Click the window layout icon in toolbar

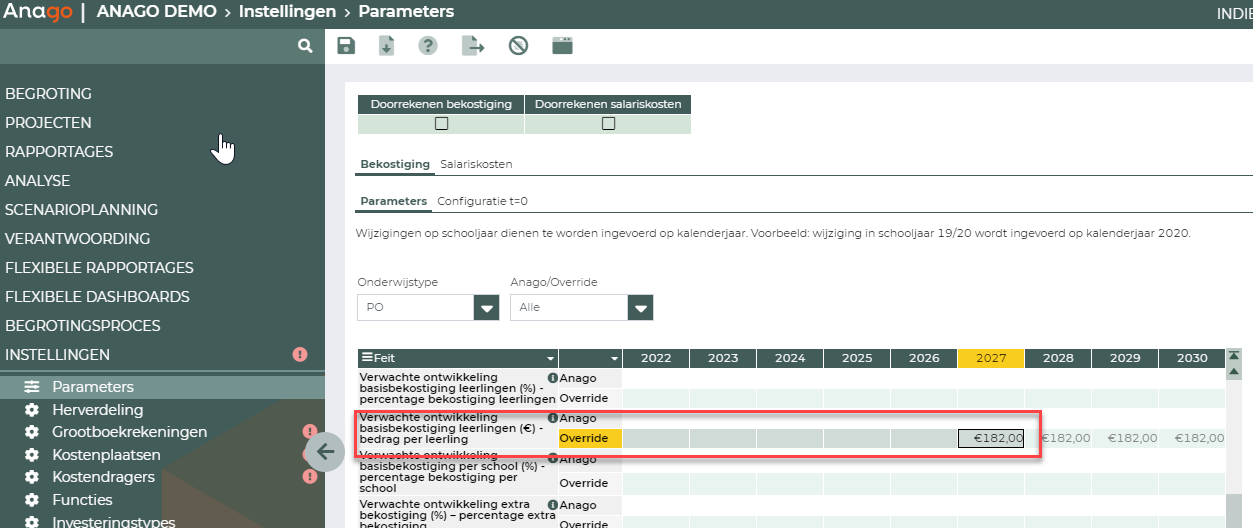point(562,45)
